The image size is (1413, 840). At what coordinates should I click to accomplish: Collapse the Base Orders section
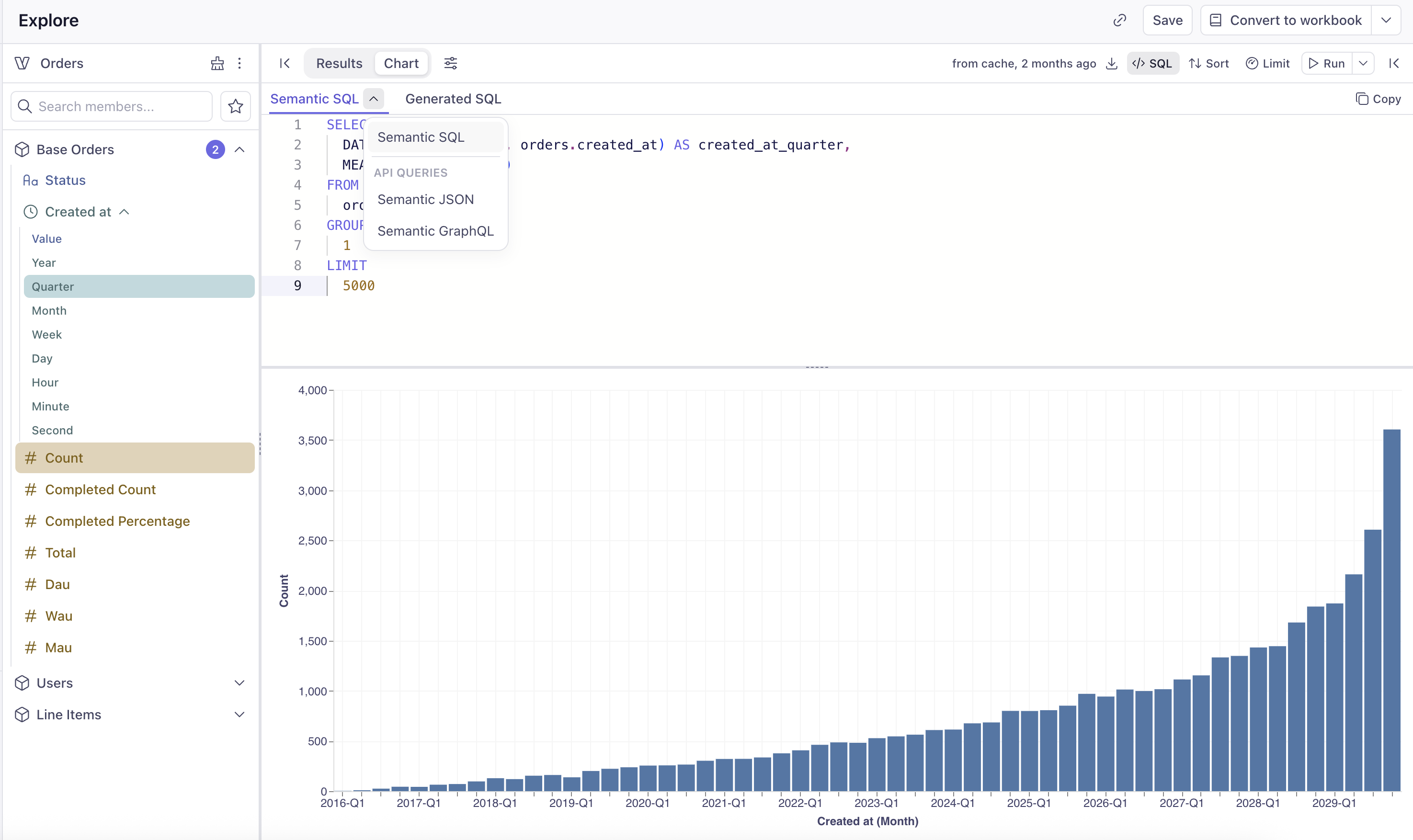[239, 149]
